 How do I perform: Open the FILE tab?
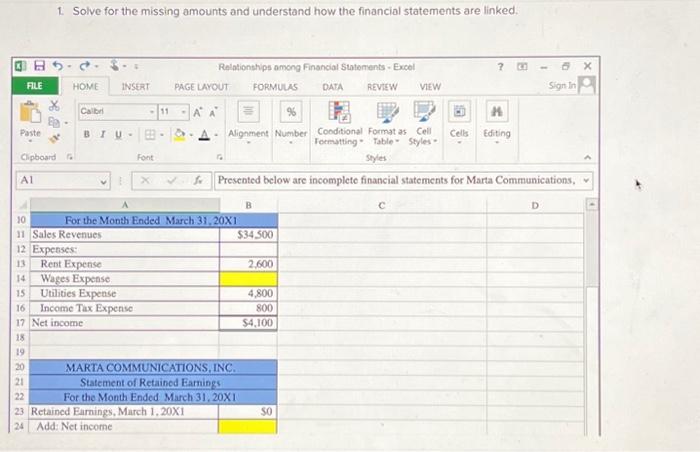click(35, 86)
